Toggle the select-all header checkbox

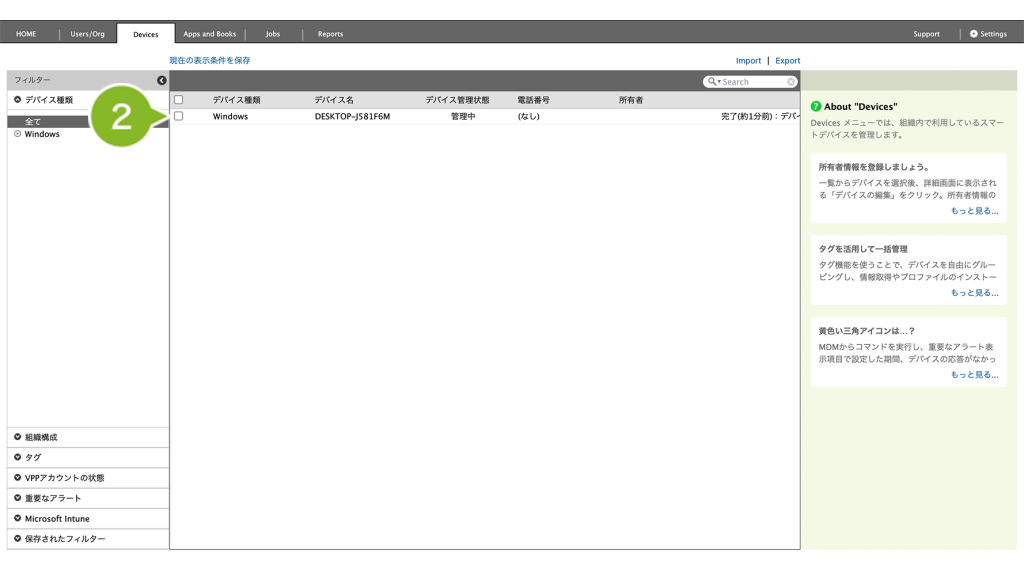coord(178,100)
